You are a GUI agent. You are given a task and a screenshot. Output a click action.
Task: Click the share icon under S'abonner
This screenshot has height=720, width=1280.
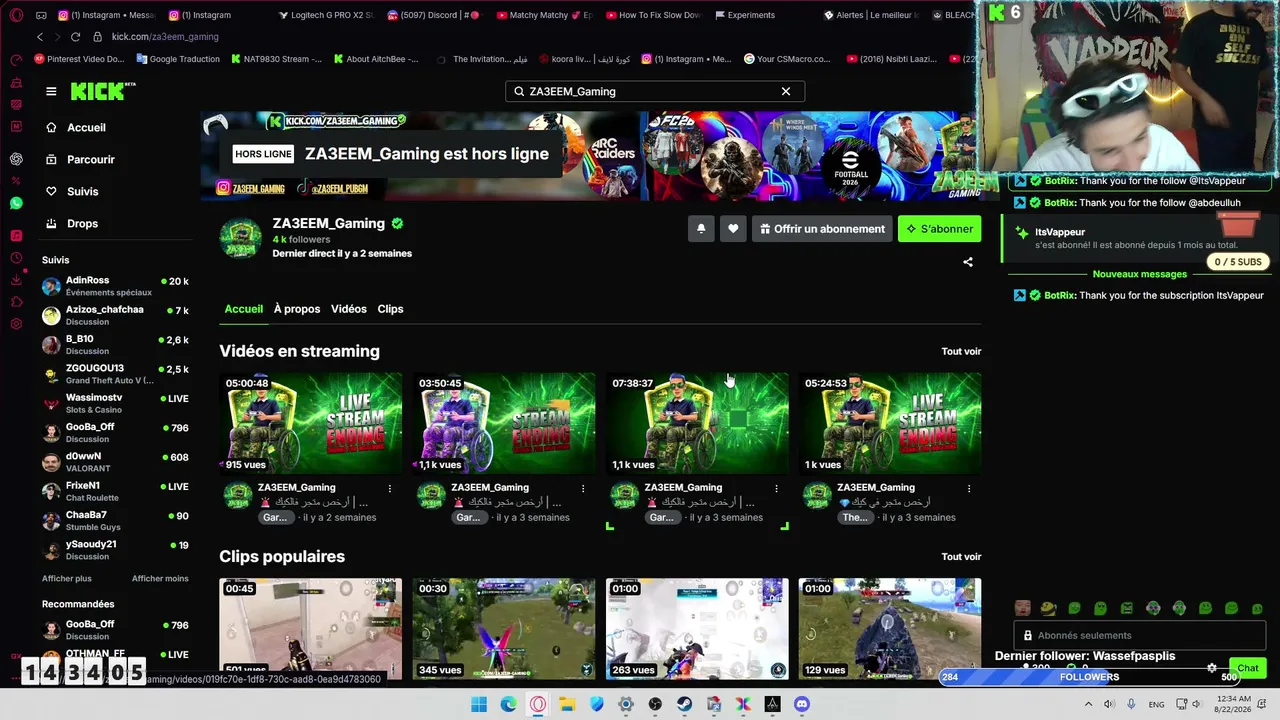(968, 262)
